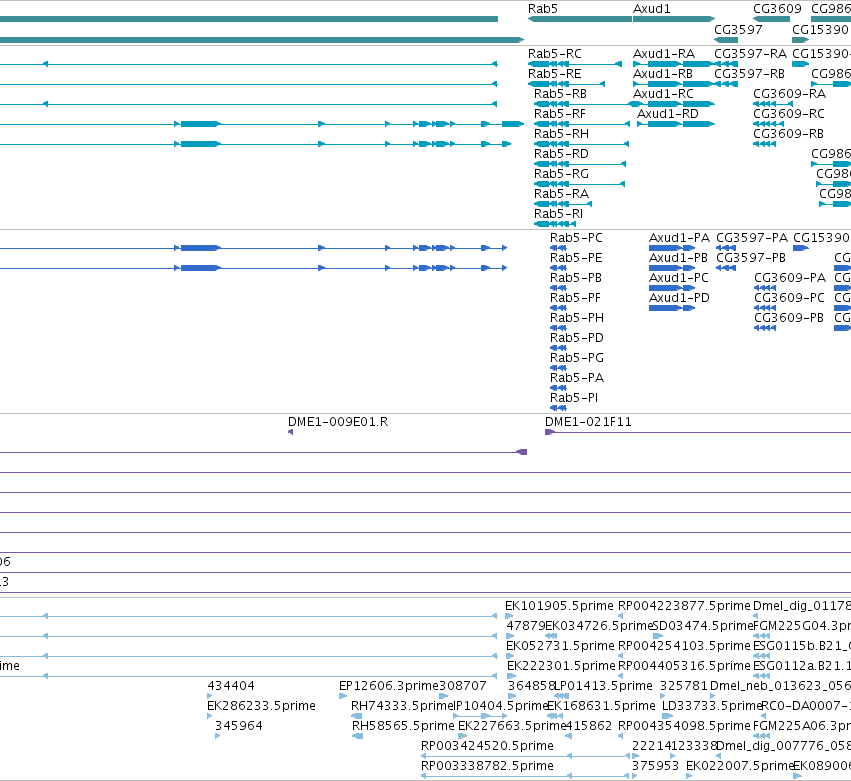Viewport: 851px width, 781px height.
Task: Select the Axud1 gene label
Action: tap(651, 9)
